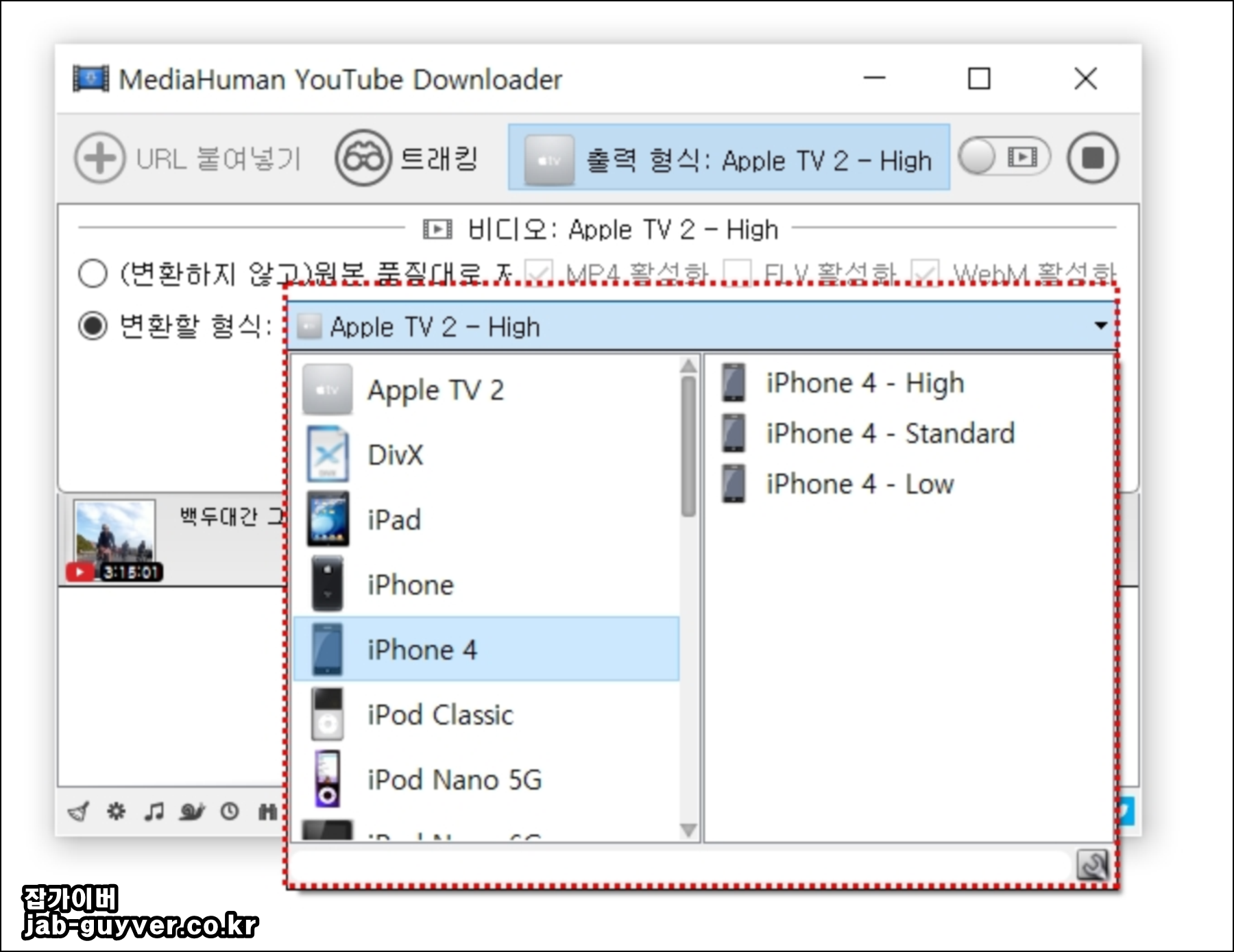Click the phone icon beside iPhone 4 - High

tap(734, 382)
